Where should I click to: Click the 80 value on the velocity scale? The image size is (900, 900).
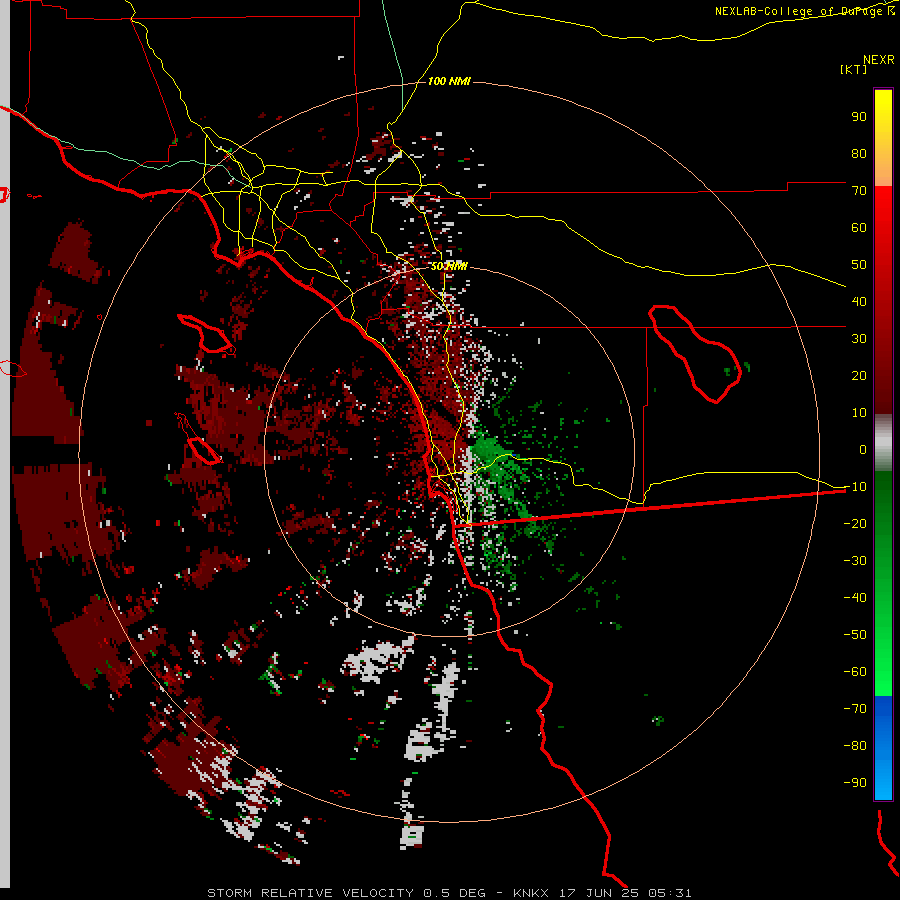click(x=859, y=153)
